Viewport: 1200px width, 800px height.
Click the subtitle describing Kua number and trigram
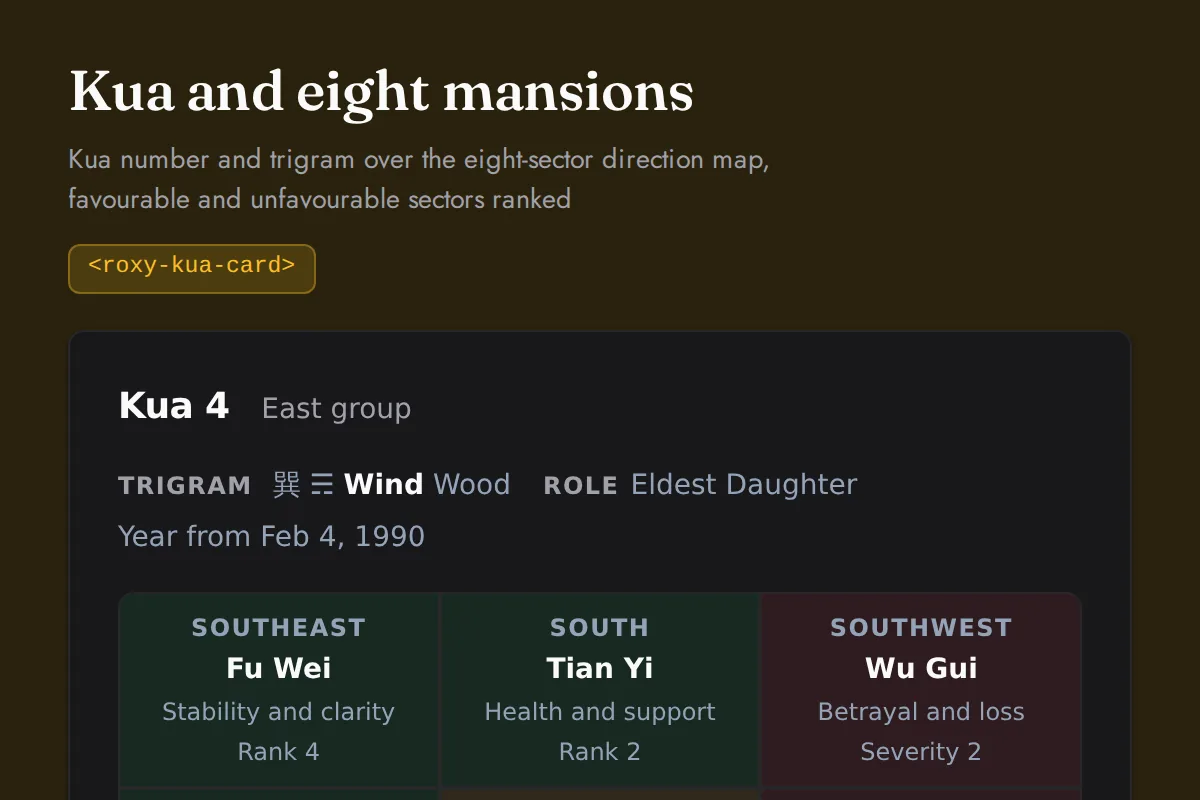point(419,179)
